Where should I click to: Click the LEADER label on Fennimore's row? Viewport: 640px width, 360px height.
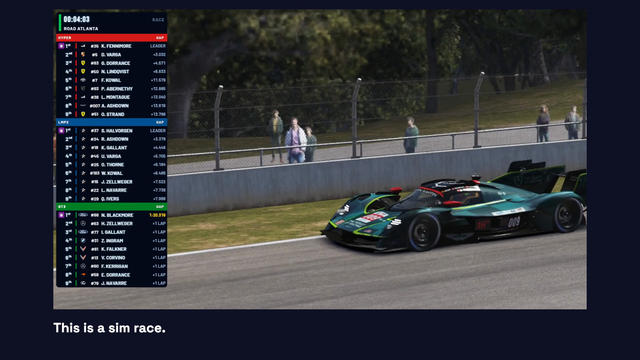(x=158, y=46)
